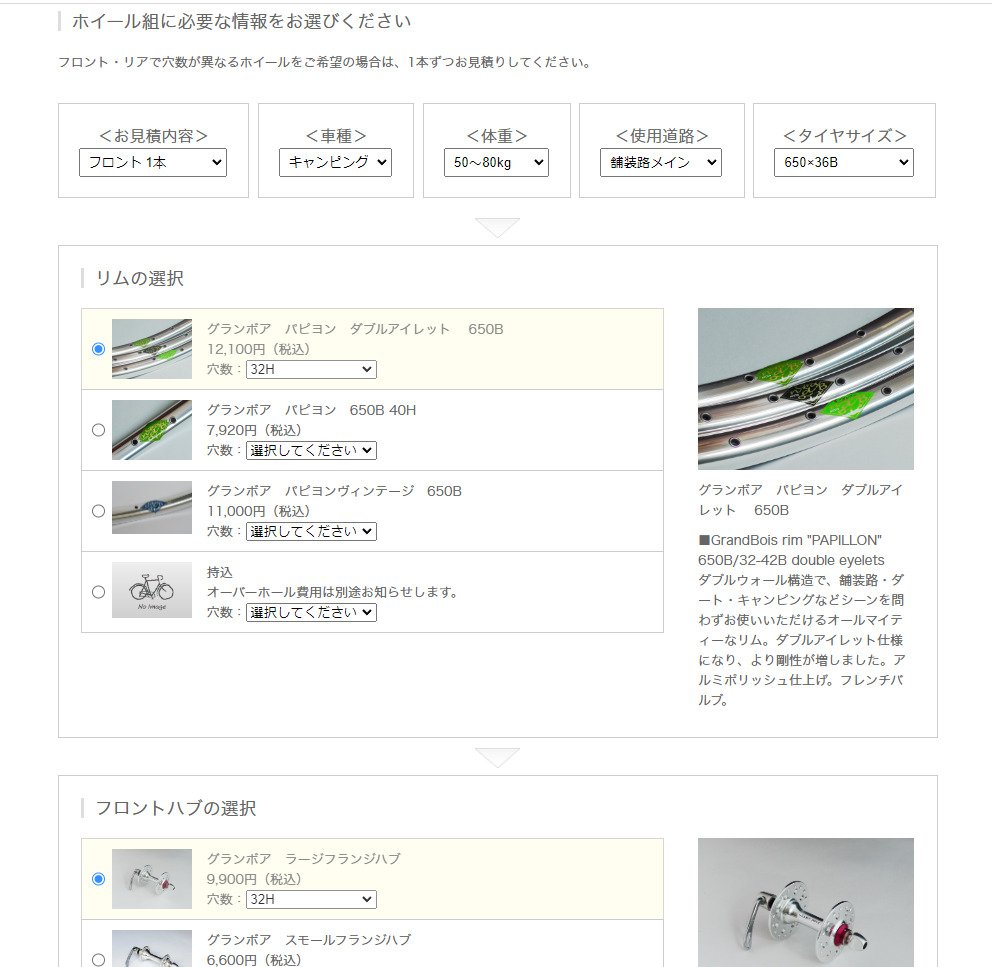
Task: Open 穴数 dropdown for パピヨンヴィンテージ rim
Action: (x=311, y=532)
